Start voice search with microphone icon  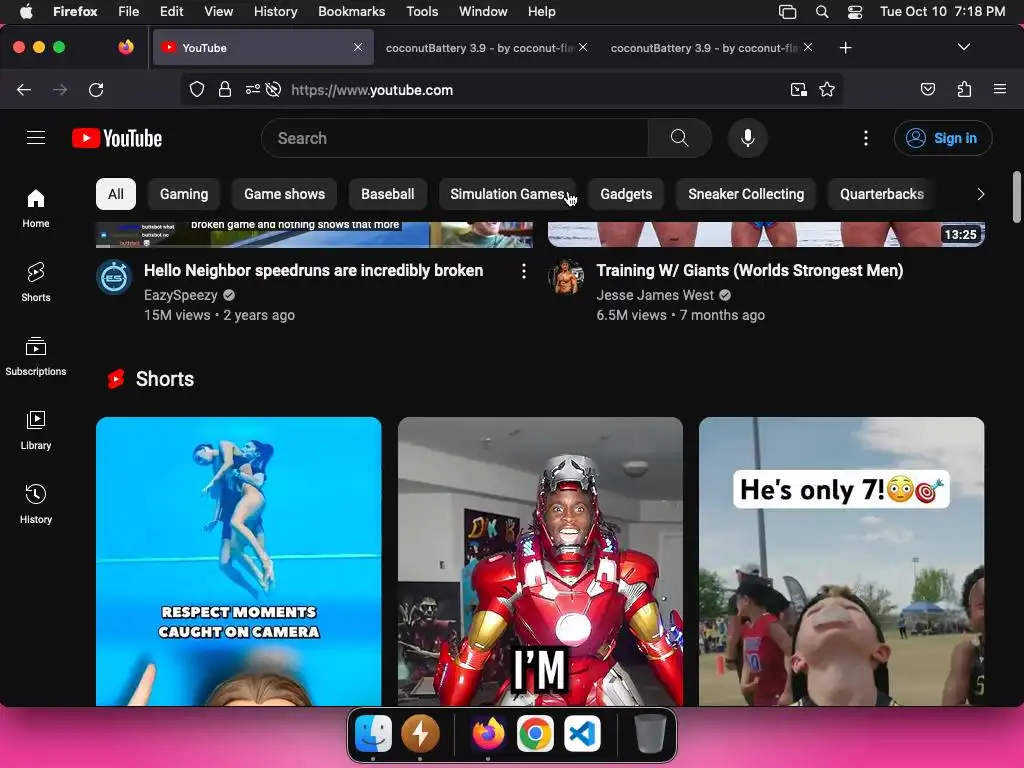point(748,138)
